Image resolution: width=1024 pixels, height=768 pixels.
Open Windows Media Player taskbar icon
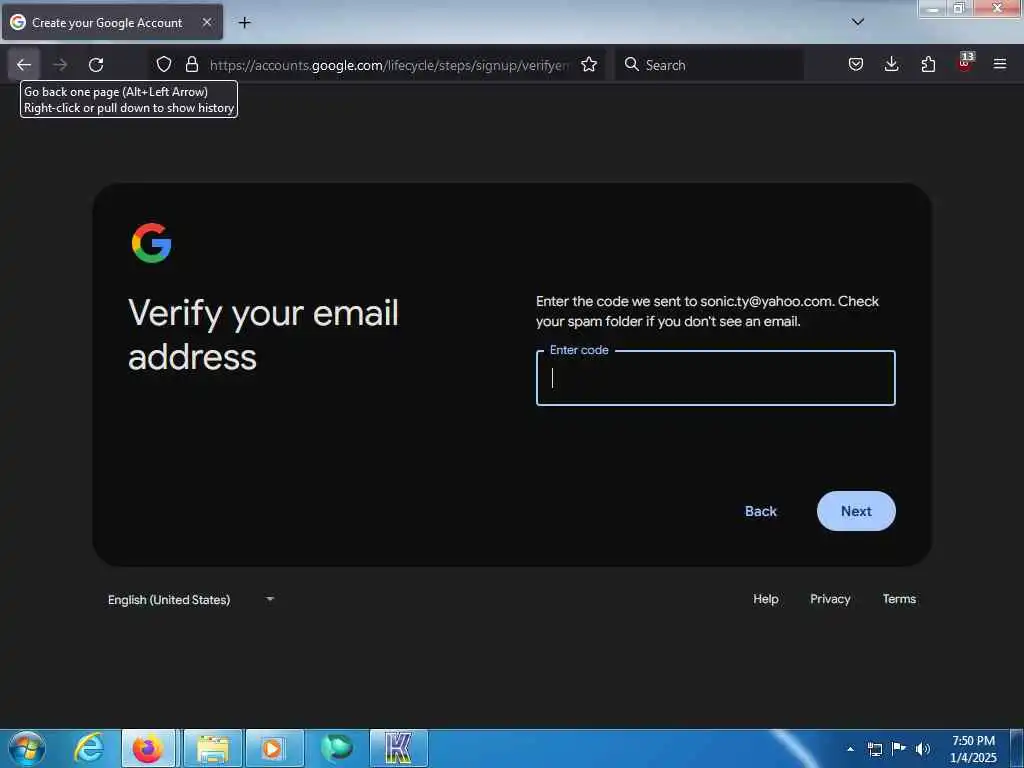click(274, 748)
